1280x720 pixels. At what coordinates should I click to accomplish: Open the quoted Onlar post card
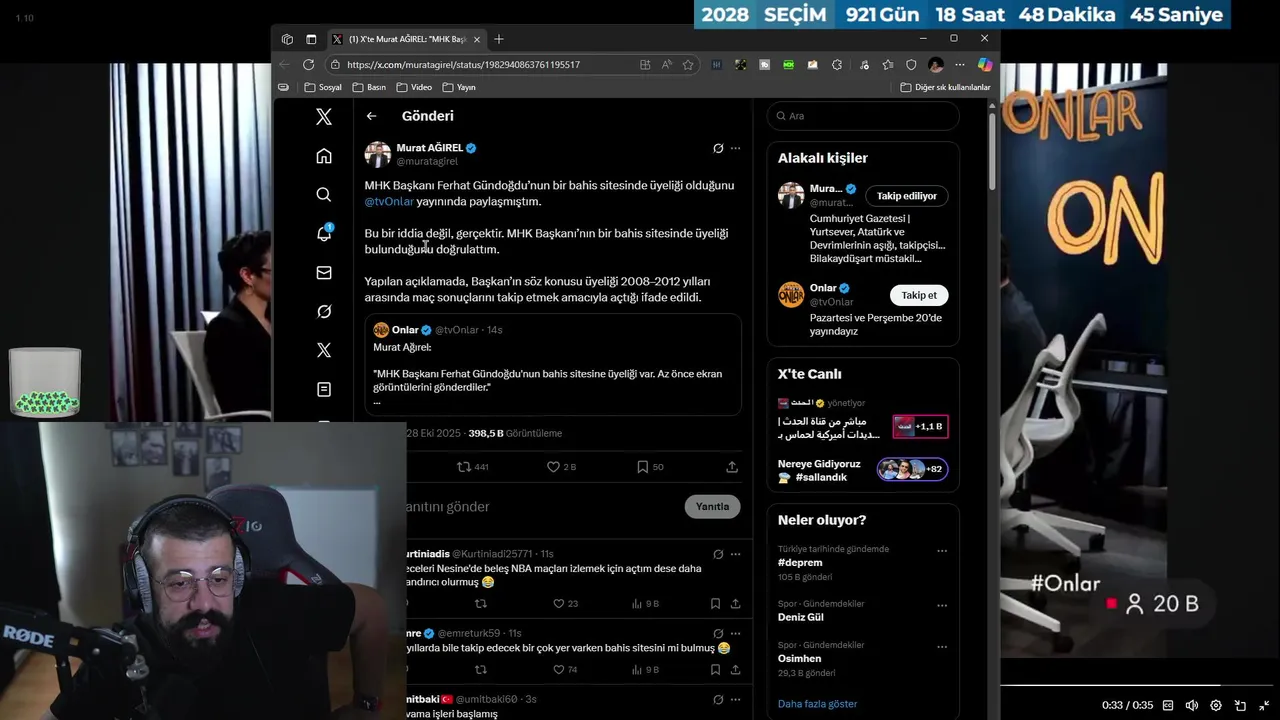553,364
